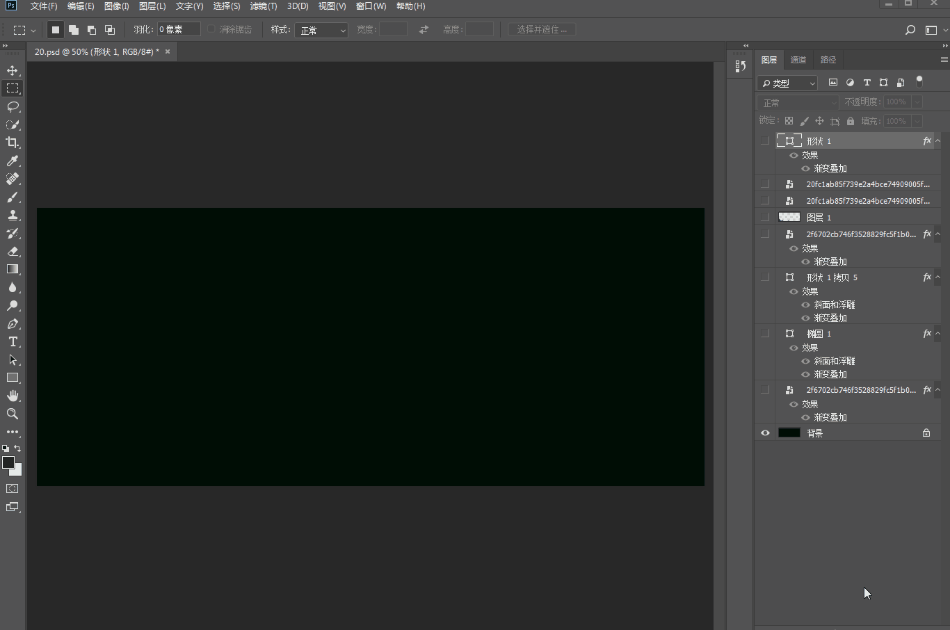The image size is (950, 630).
Task: Open the 类型 layer filter dropdown
Action: point(788,83)
